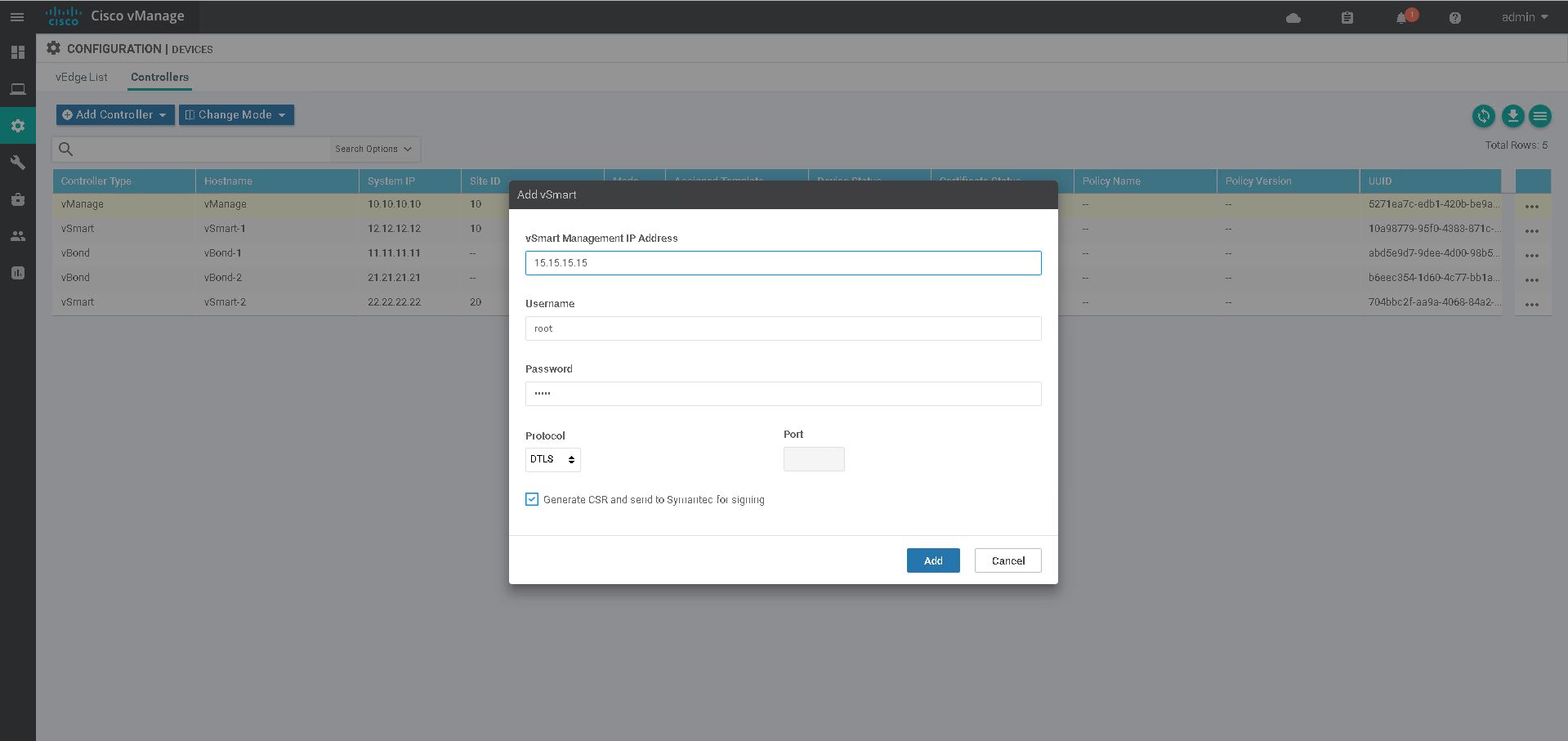Click UUID starting 704bbc2f
The height and width of the screenshot is (741, 1568).
pos(1434,302)
